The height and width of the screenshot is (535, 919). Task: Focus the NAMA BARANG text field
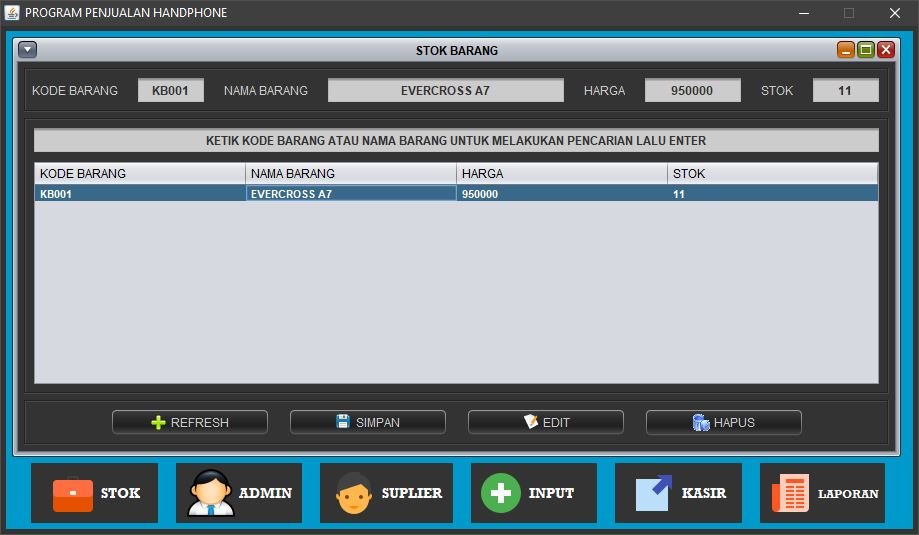[445, 90]
